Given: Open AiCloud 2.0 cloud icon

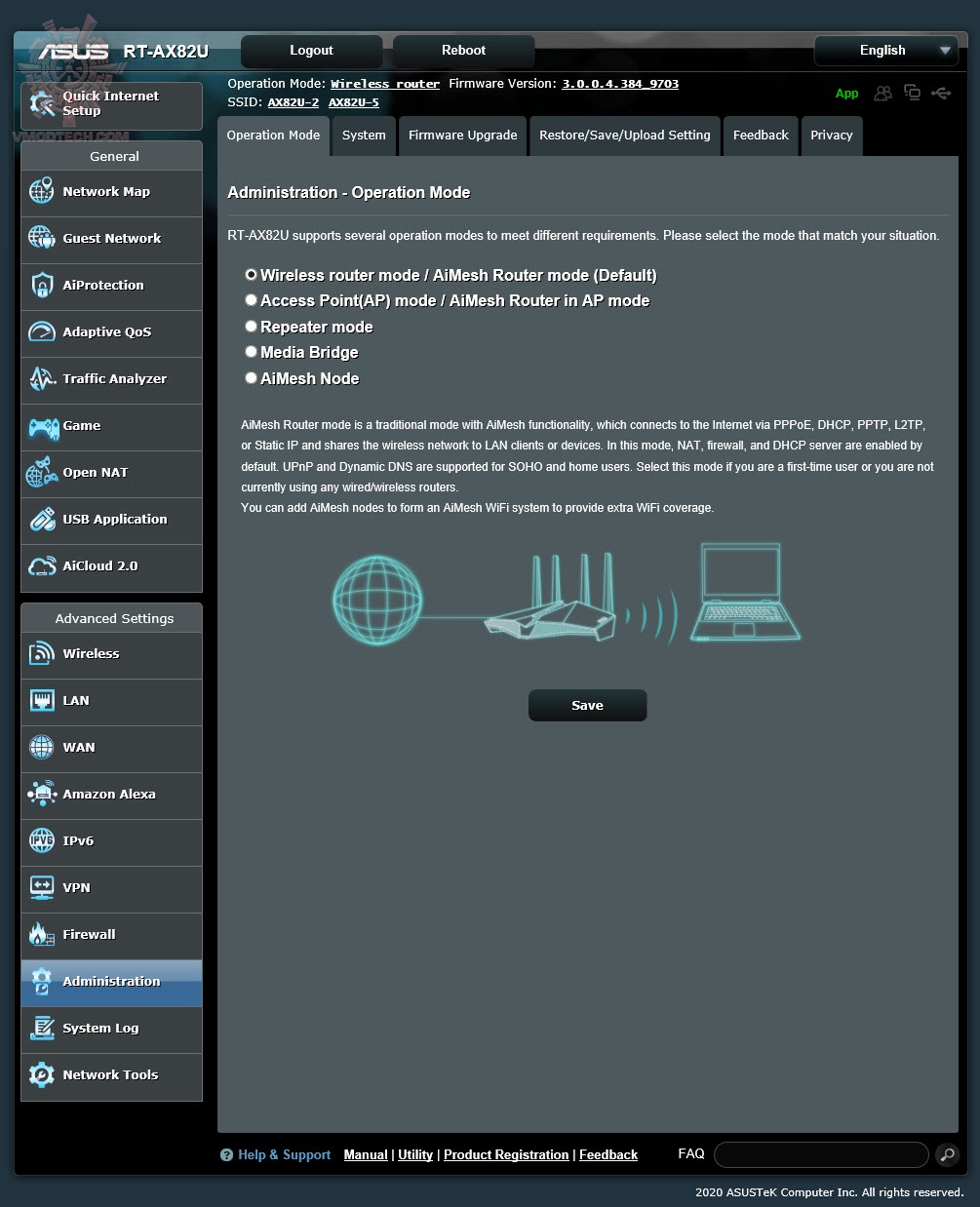Looking at the screenshot, I should 42,565.
